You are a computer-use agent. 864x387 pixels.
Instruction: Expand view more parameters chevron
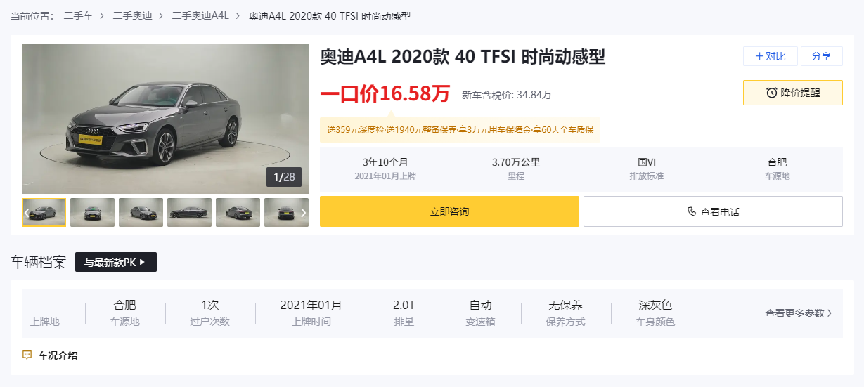pos(830,313)
